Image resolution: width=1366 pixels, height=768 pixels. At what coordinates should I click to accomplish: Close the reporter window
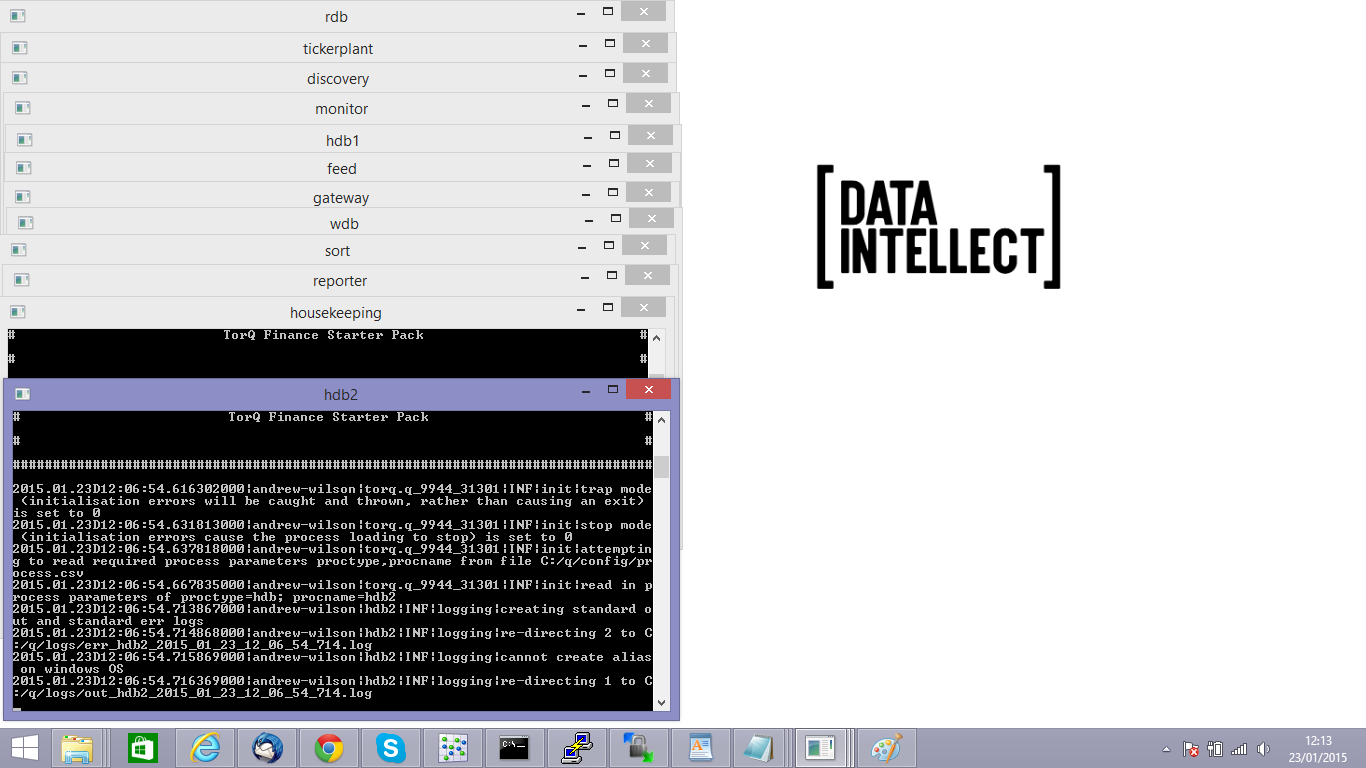point(647,275)
